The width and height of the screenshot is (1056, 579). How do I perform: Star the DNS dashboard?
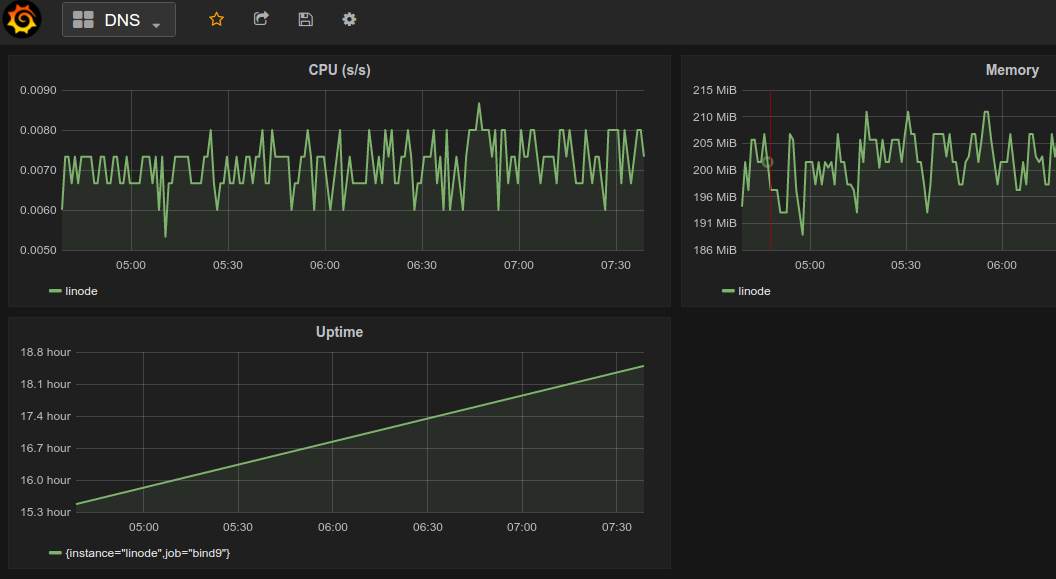tap(216, 20)
